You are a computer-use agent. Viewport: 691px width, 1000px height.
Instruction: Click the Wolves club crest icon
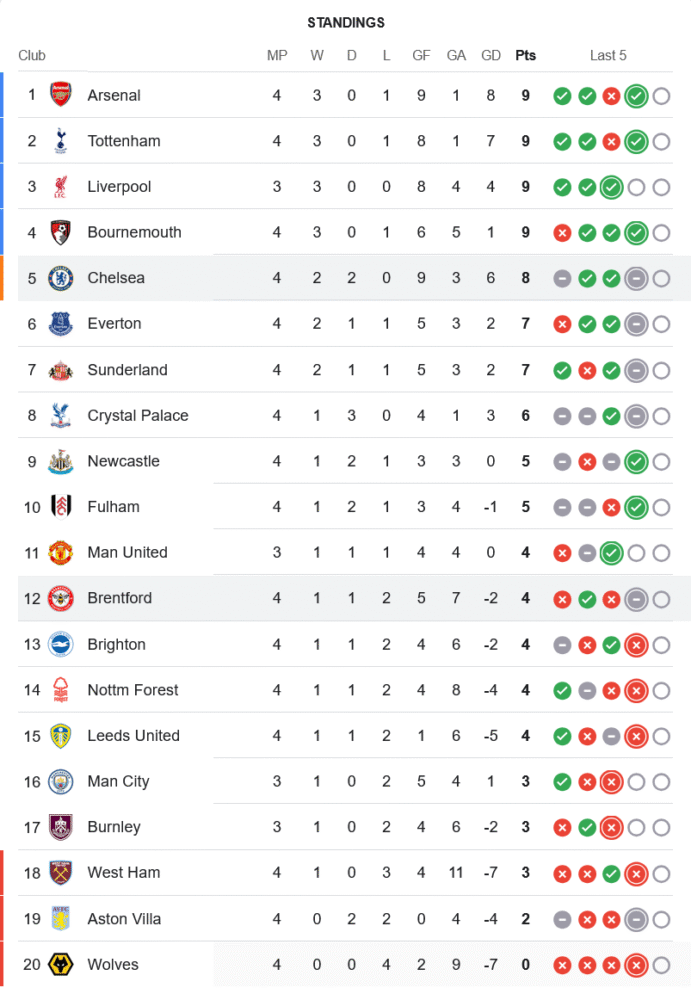(x=61, y=965)
